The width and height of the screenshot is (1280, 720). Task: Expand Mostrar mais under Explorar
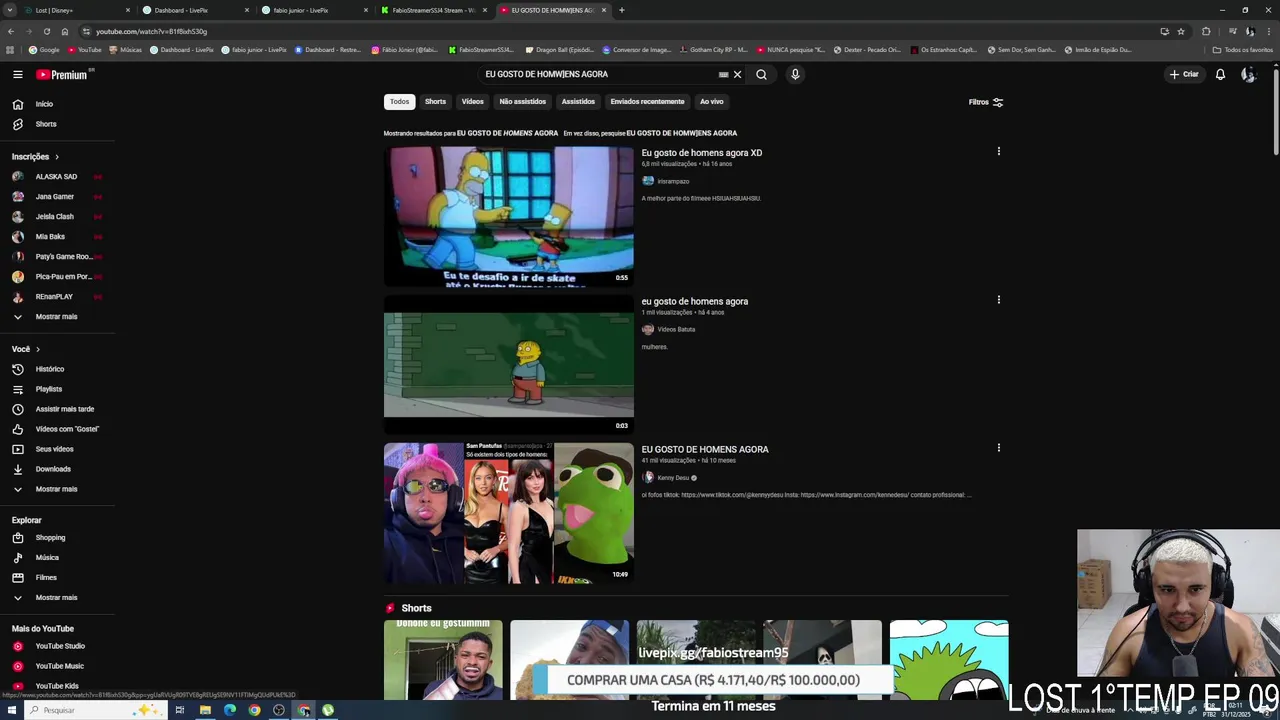tap(57, 598)
